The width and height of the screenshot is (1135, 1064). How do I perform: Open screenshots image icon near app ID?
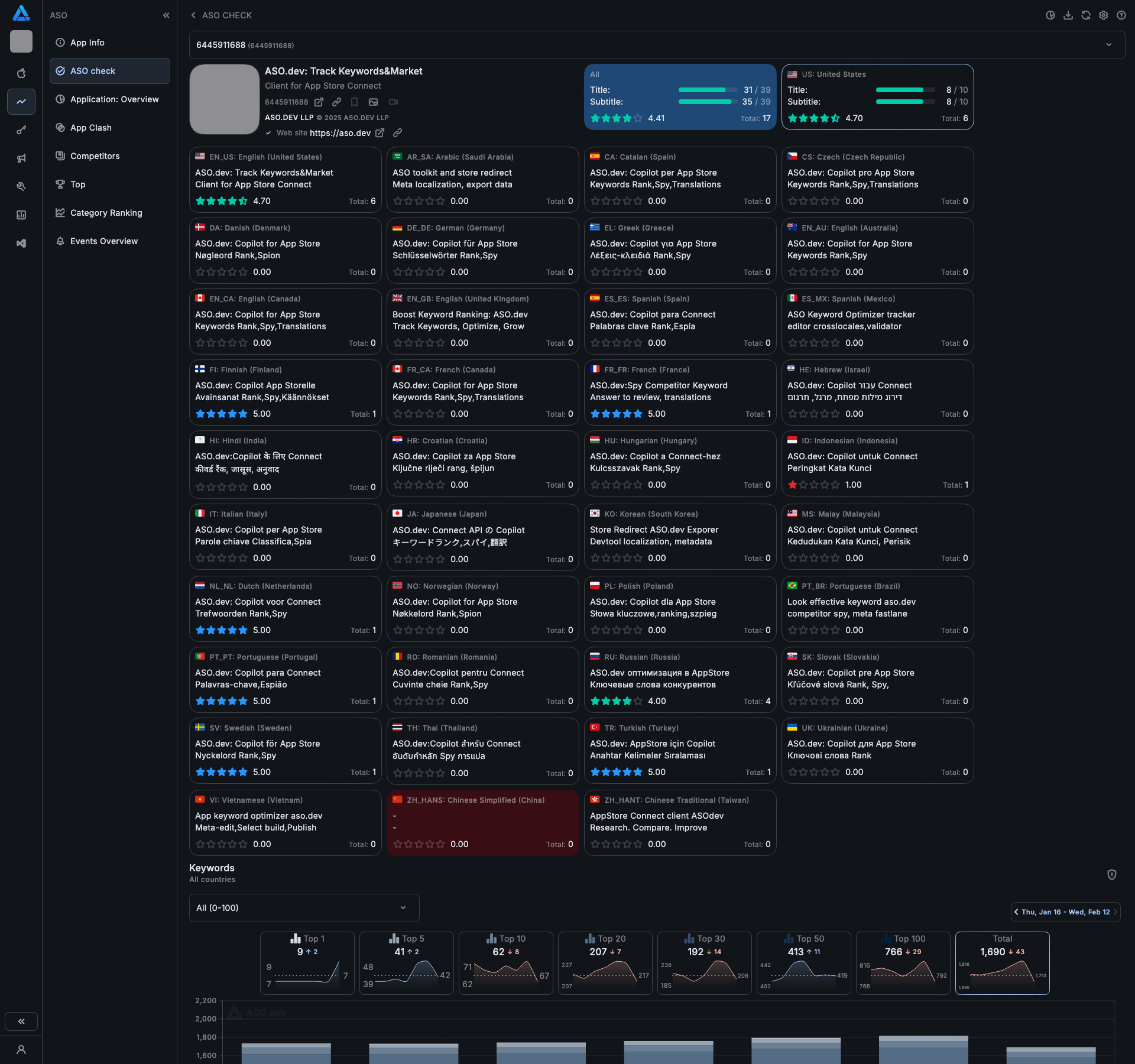point(373,102)
